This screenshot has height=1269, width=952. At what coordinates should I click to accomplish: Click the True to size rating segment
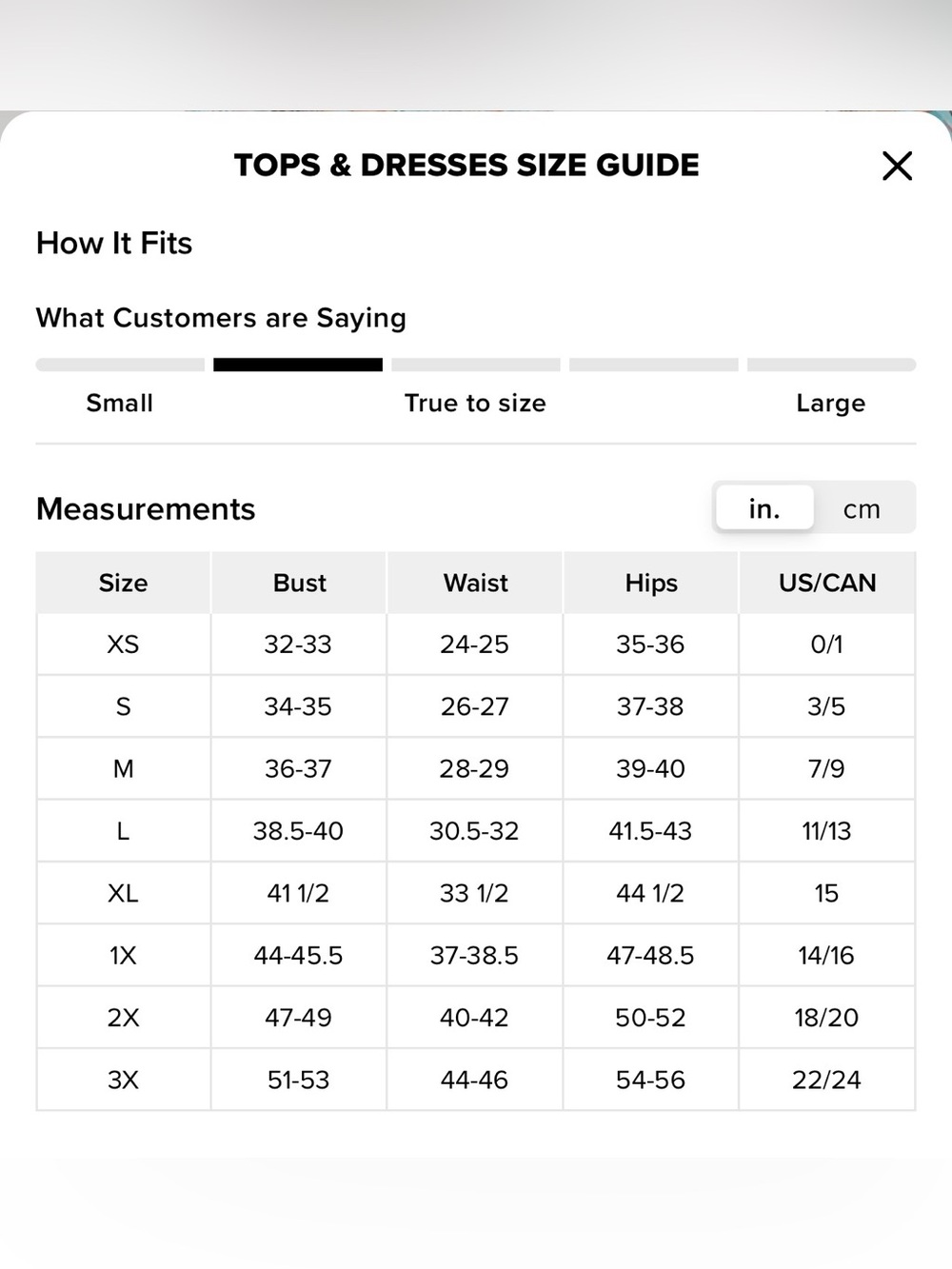[x=476, y=365]
